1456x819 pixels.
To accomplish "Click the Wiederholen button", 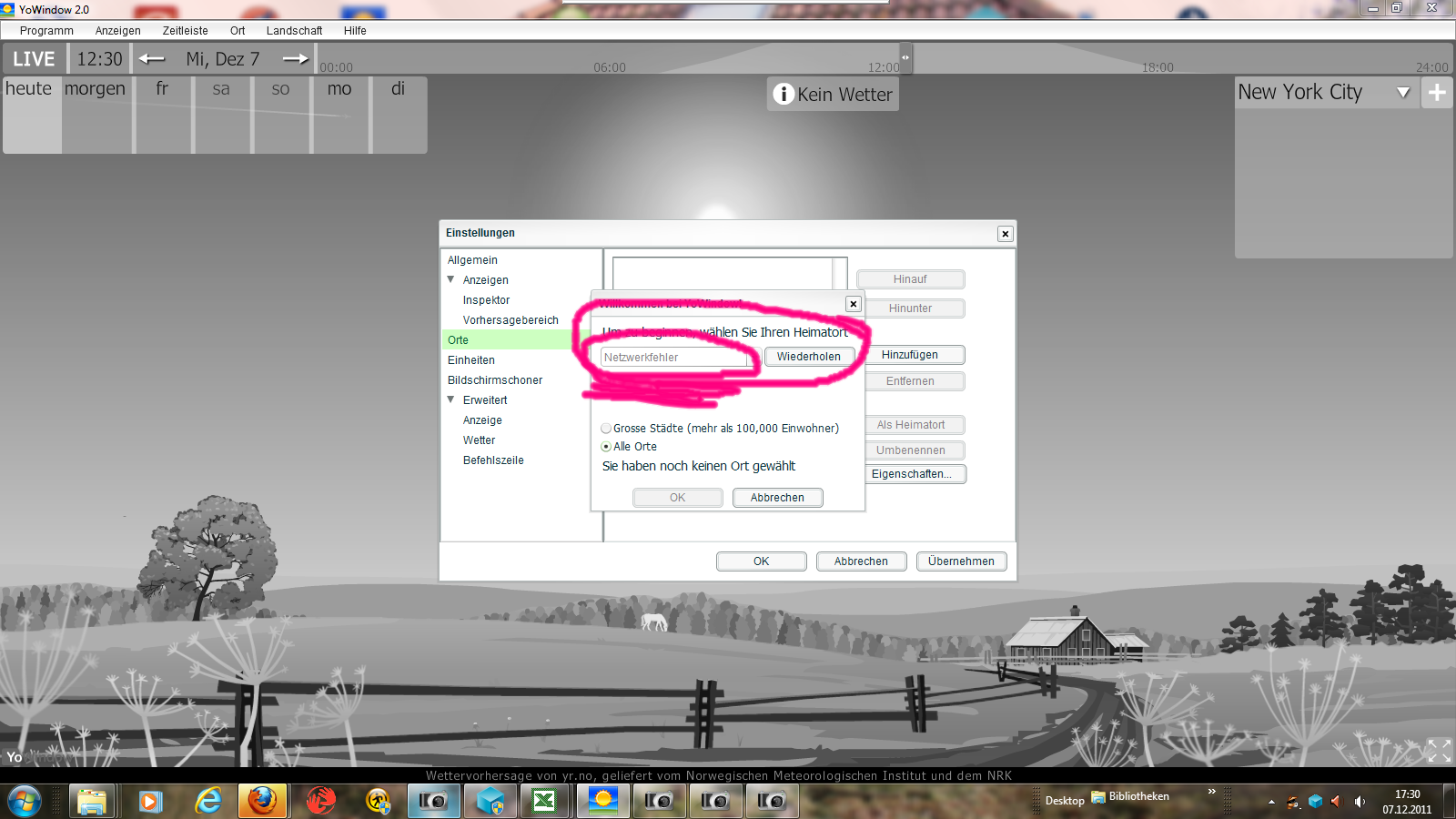I will 809,357.
